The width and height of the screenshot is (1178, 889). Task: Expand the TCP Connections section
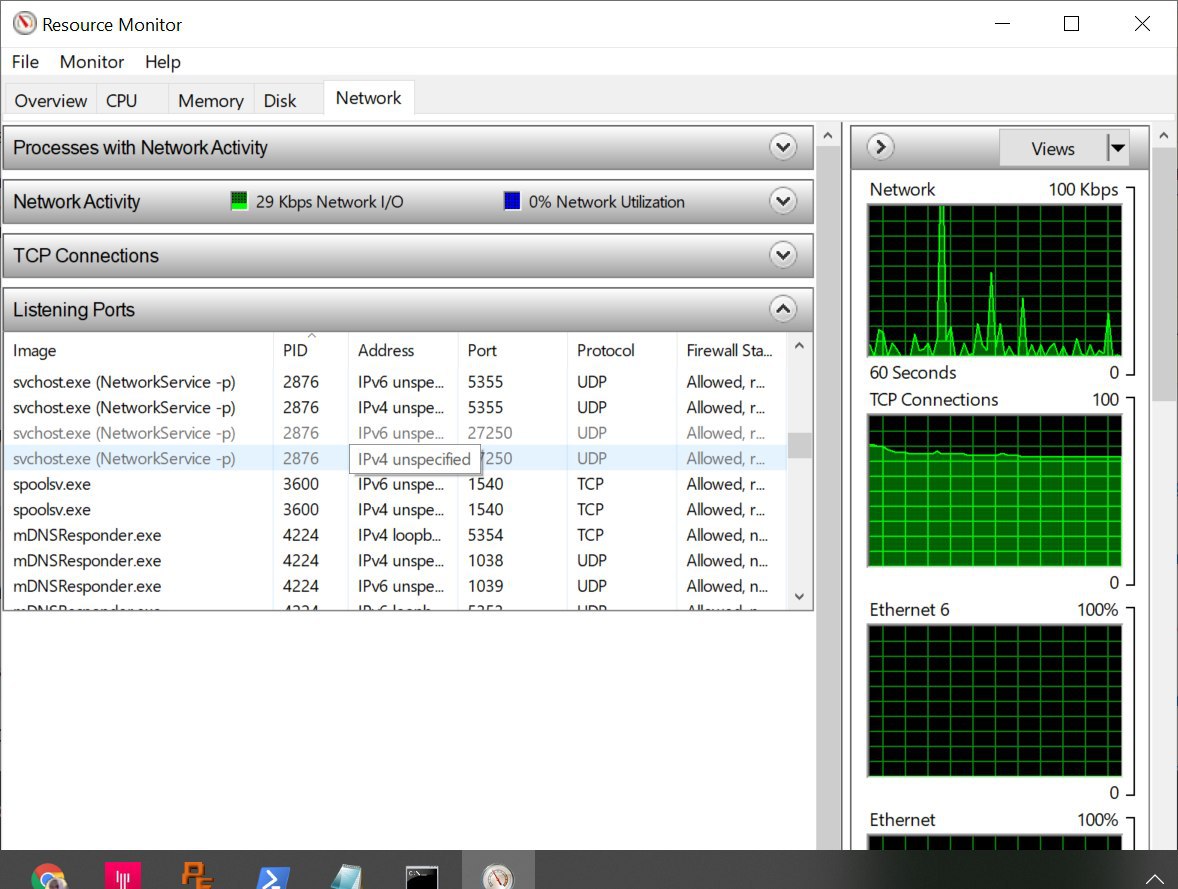[783, 255]
